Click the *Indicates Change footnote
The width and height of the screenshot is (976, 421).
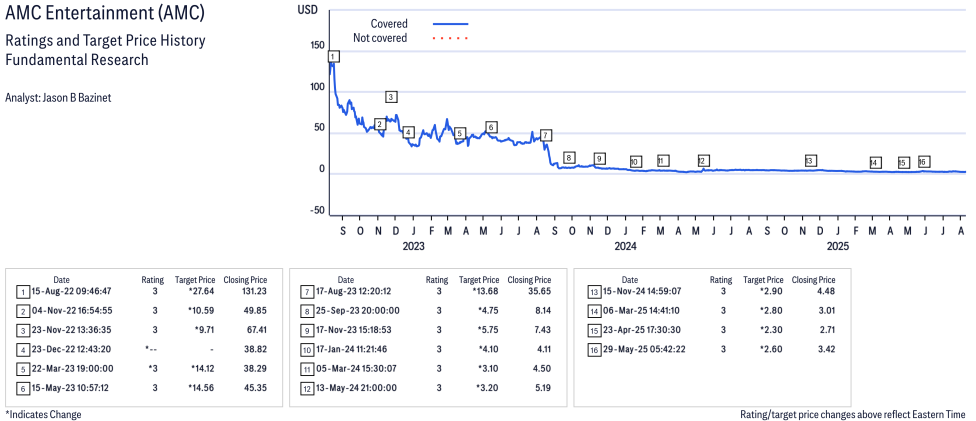(x=43, y=414)
